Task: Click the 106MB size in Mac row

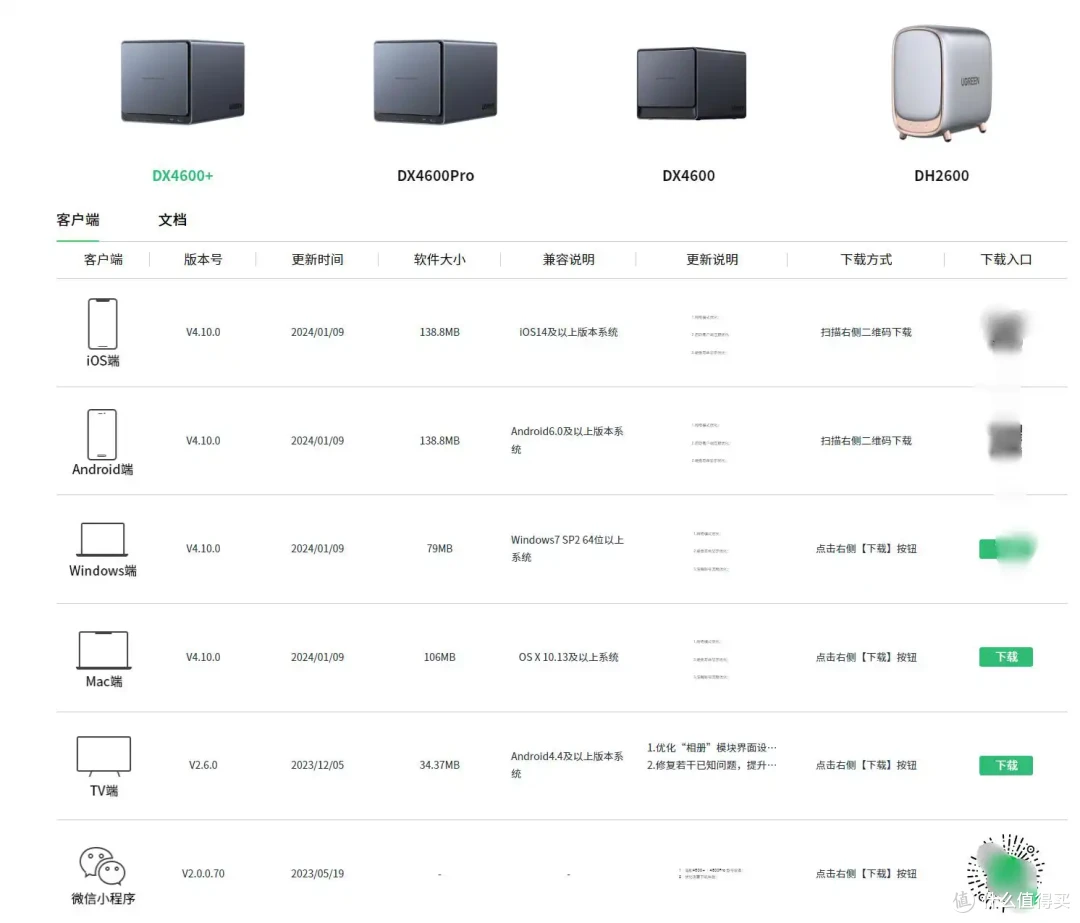Action: (x=439, y=657)
